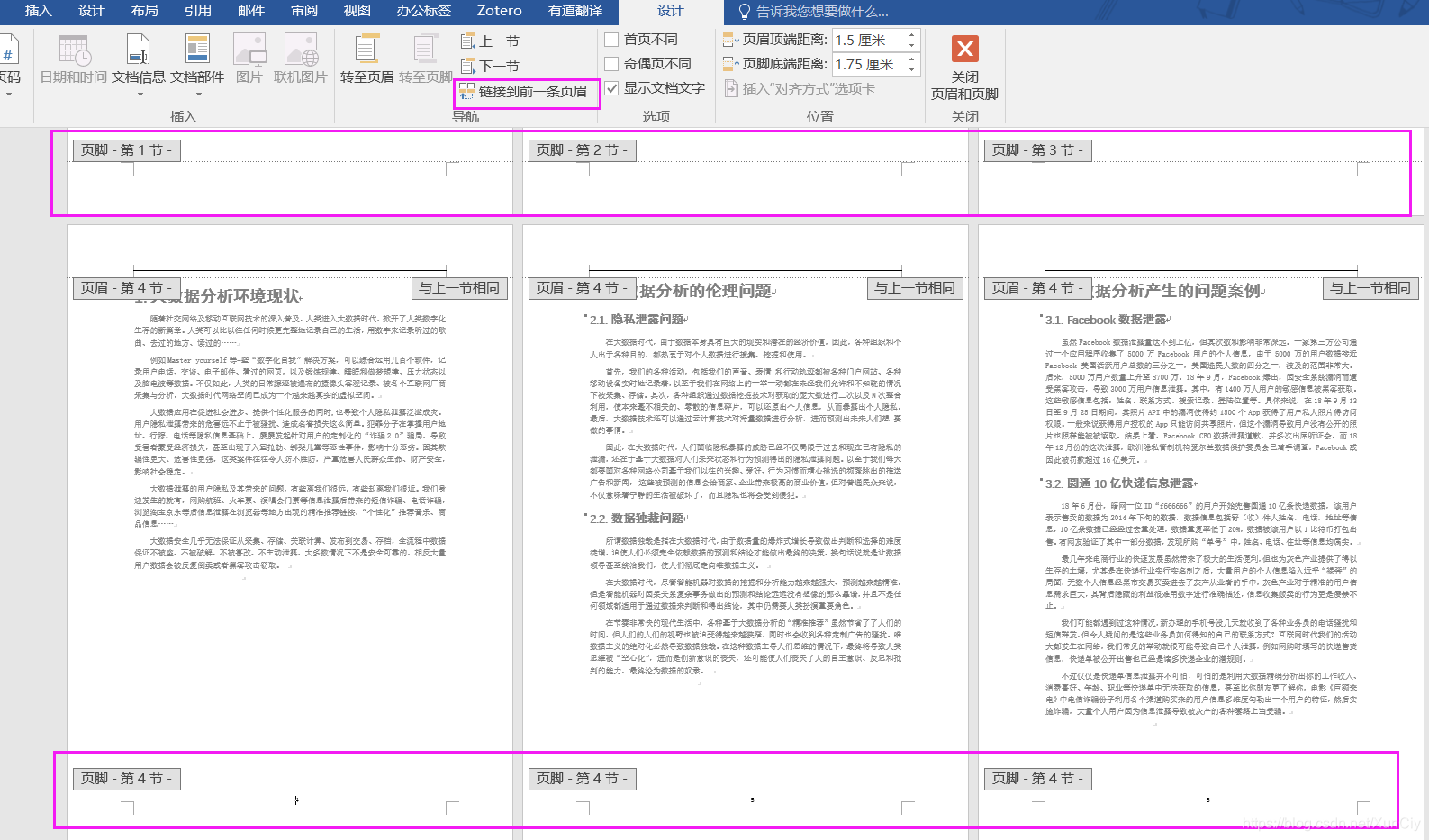1429x840 pixels.
Task: Go to Header (转至页眉) icon
Action: pos(367,50)
